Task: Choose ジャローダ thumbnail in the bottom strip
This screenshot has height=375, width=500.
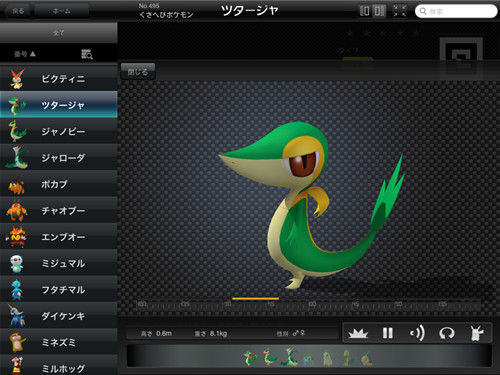Action: point(290,356)
